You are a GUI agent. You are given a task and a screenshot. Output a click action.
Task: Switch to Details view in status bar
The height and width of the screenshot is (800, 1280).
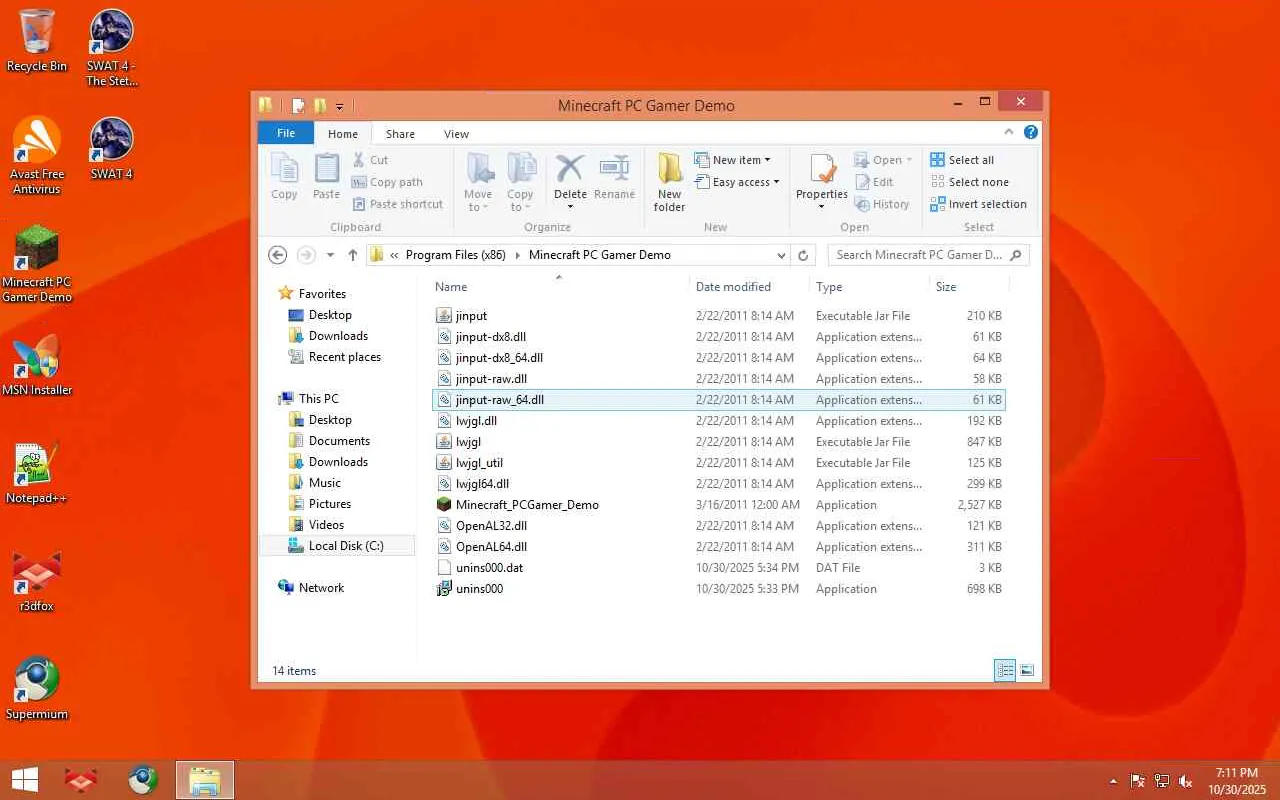1005,670
